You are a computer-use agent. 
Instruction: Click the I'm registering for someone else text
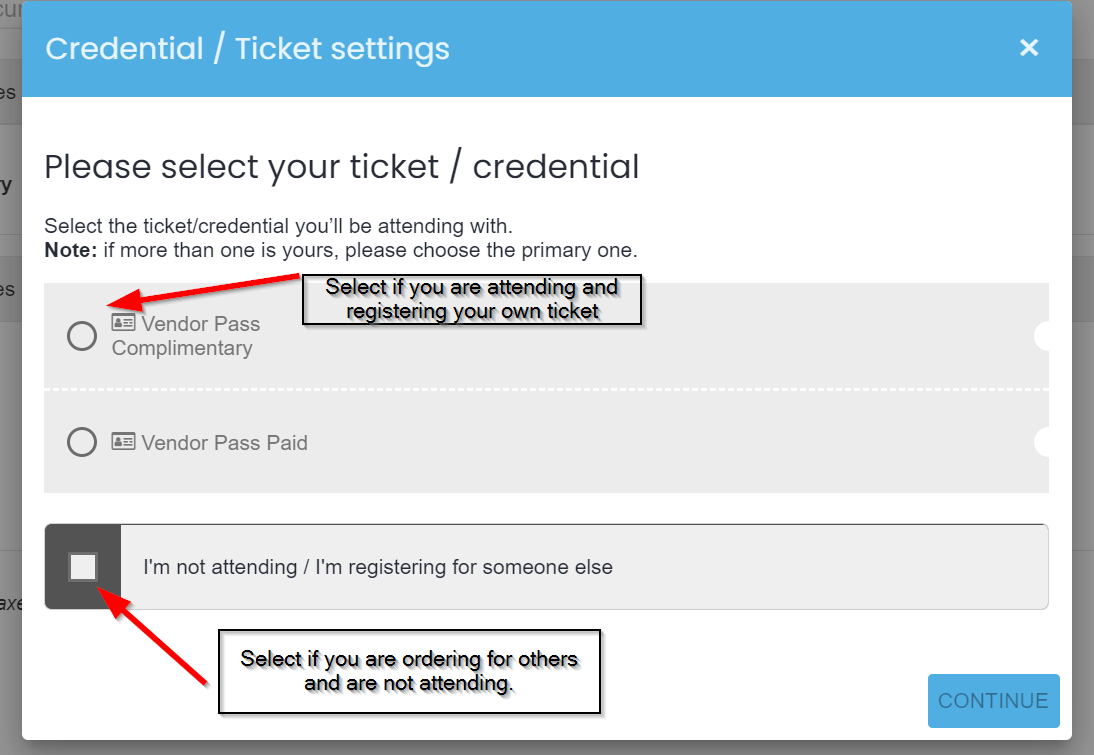[x=464, y=567]
